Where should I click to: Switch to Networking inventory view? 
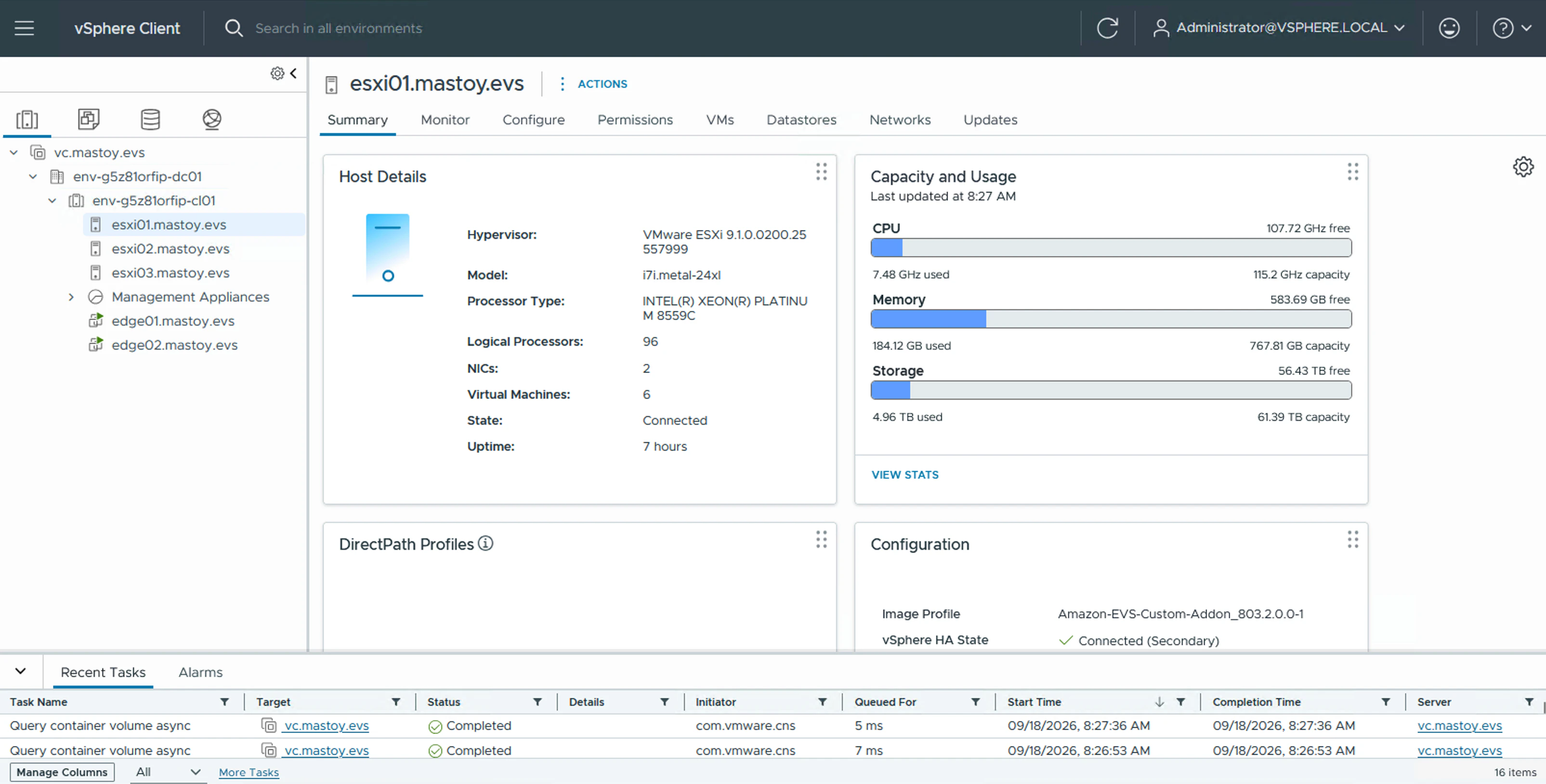coord(212,119)
